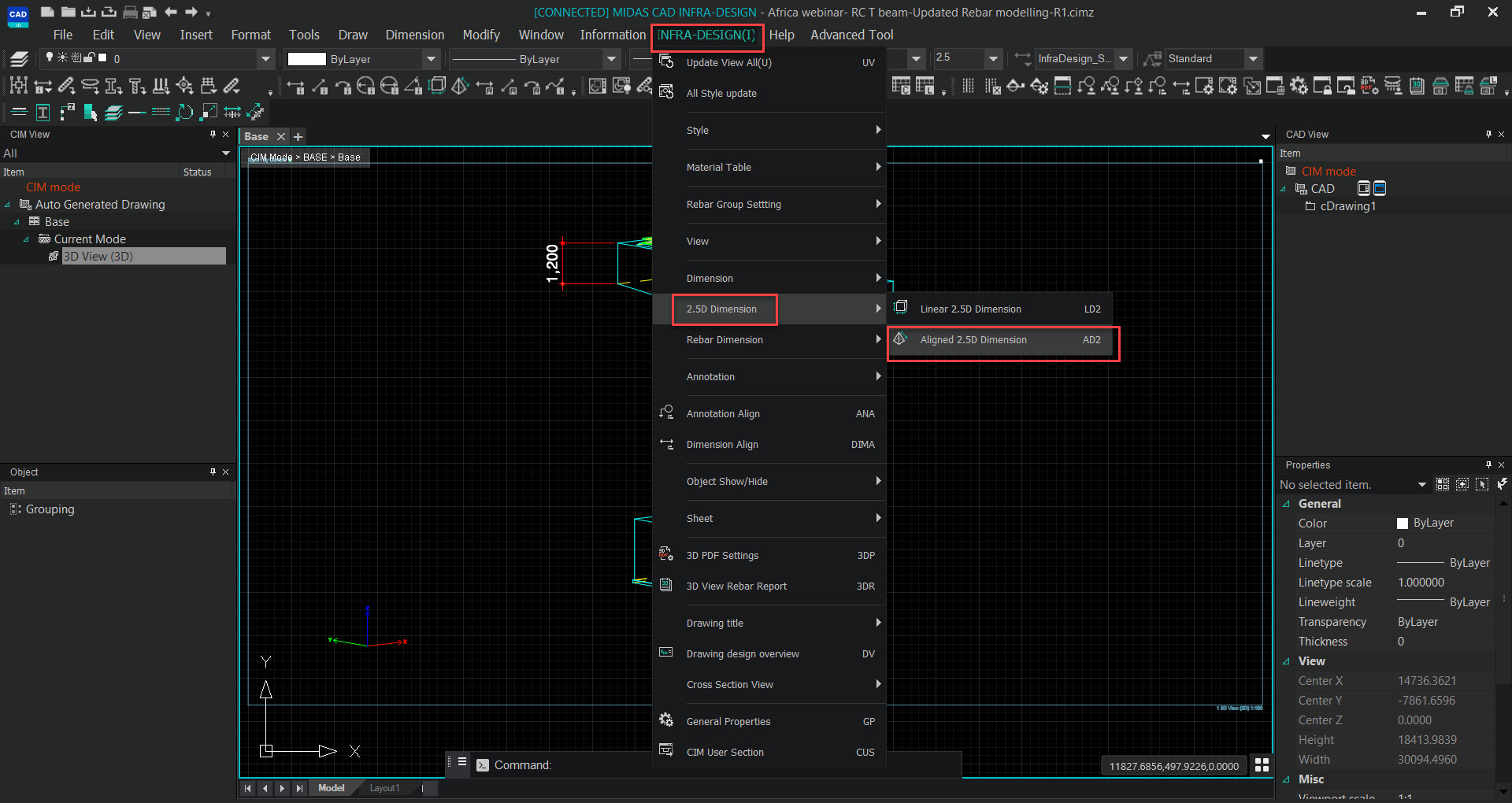Click the quick select lightning icon in Properties
The height and width of the screenshot is (803, 1512).
1503,484
